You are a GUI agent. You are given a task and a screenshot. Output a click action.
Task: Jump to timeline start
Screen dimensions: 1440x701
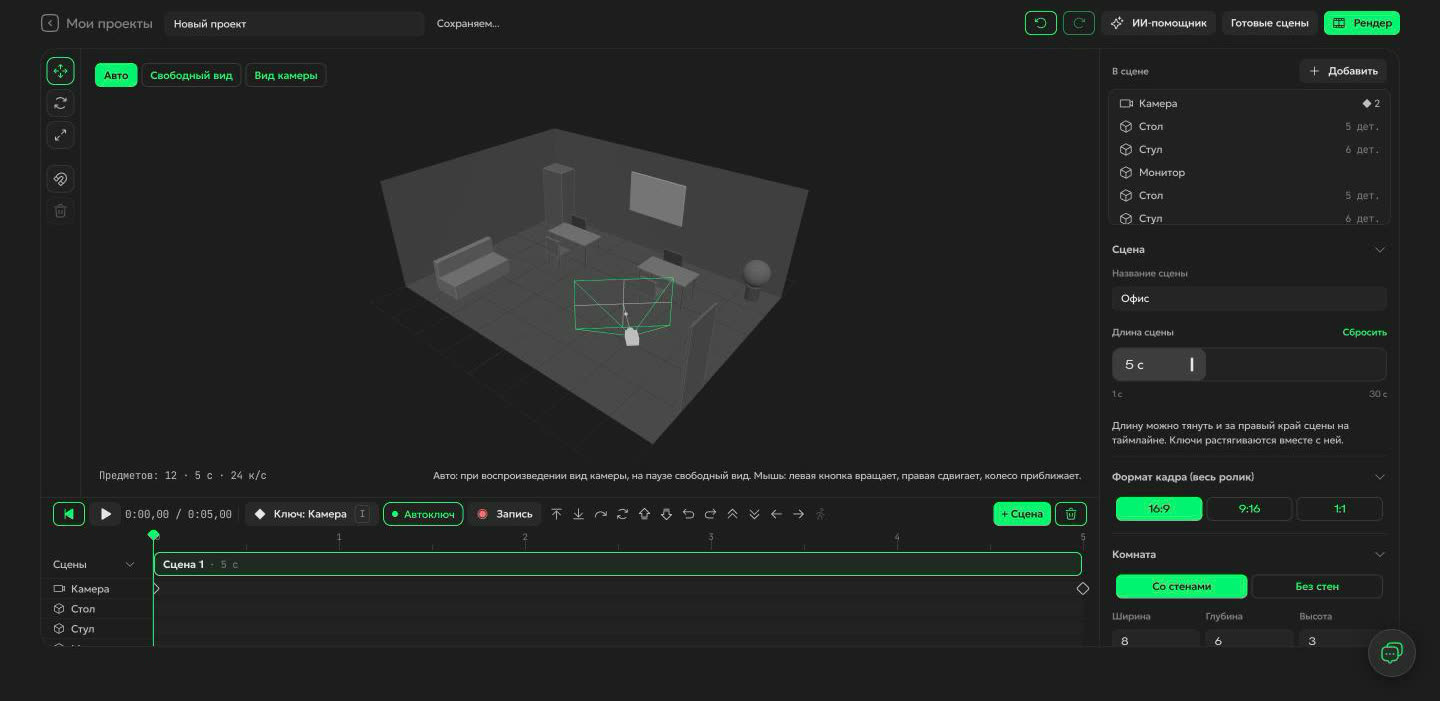coord(69,514)
